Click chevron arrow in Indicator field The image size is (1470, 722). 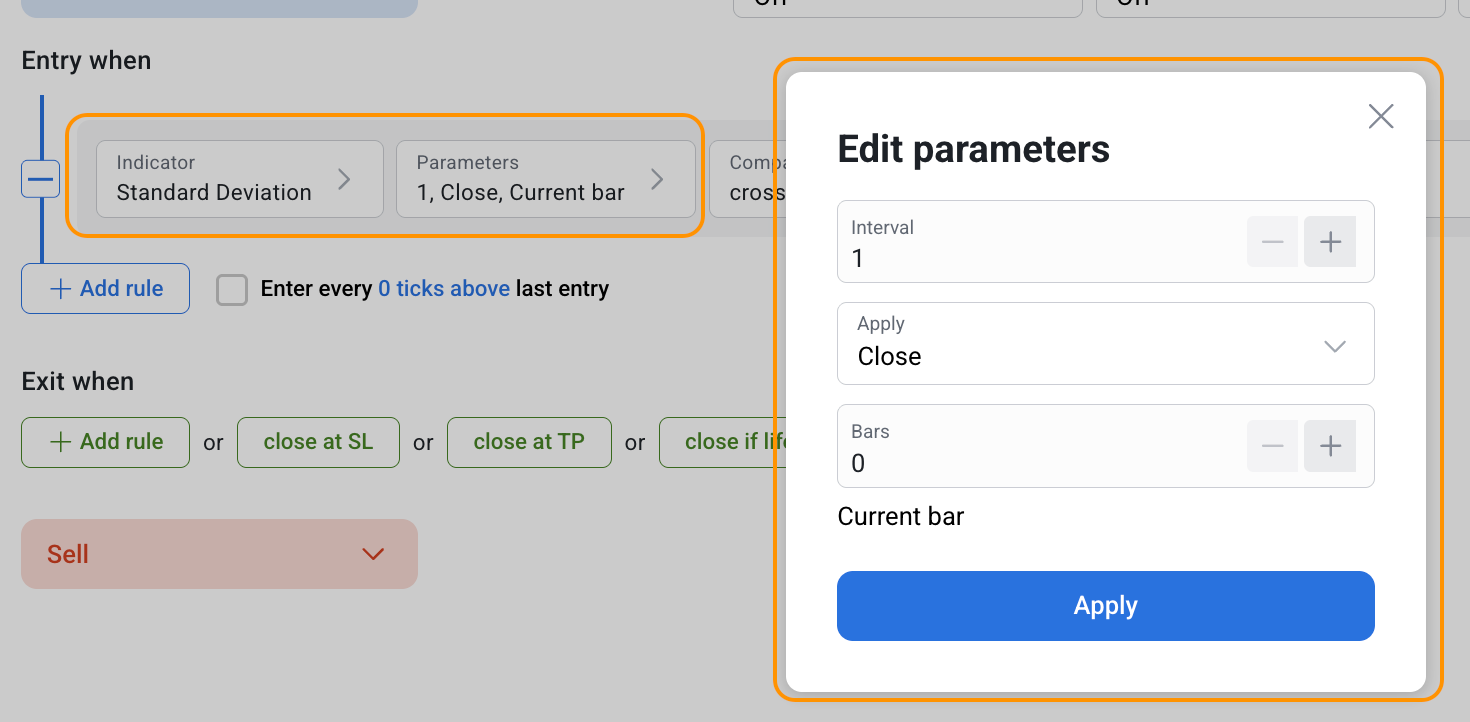point(344,179)
